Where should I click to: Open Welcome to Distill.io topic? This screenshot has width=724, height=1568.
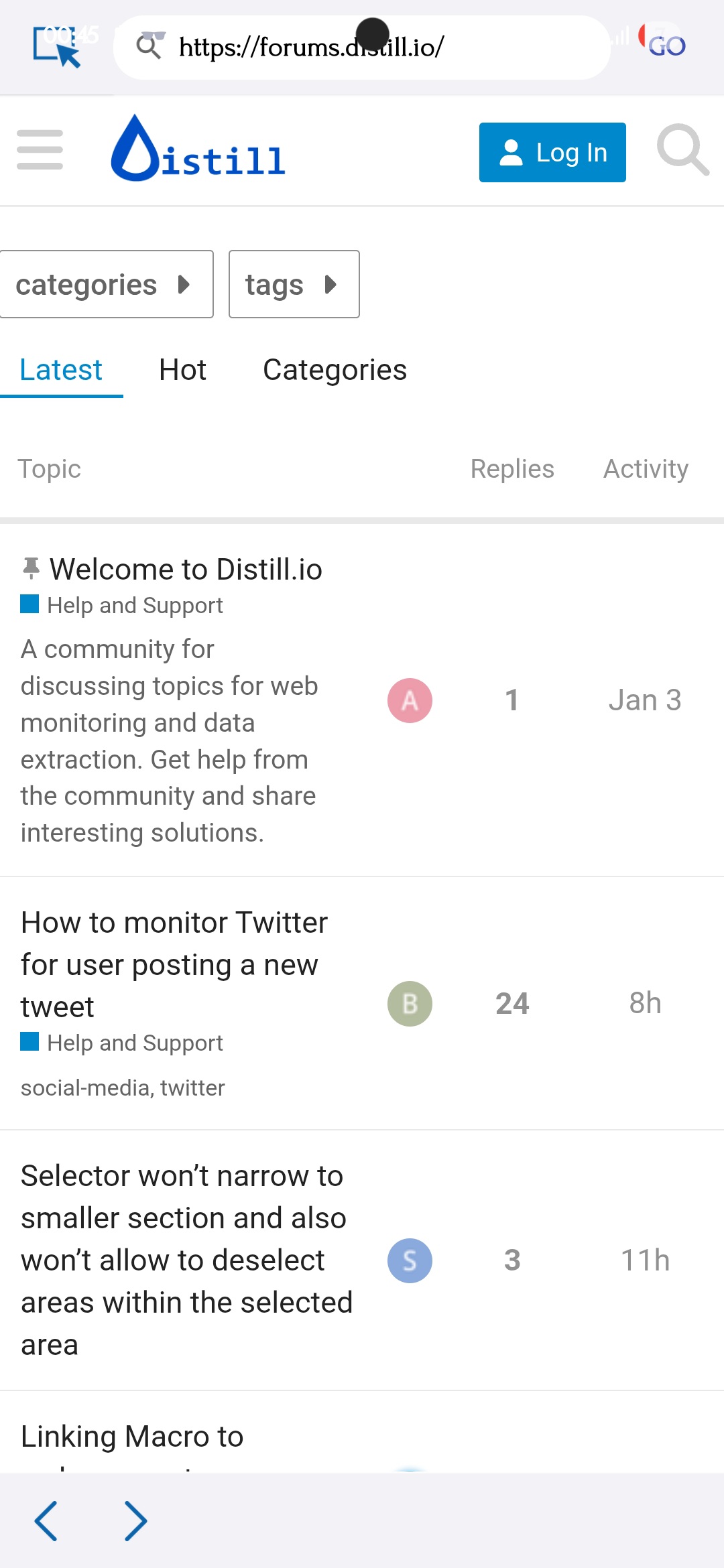point(186,570)
